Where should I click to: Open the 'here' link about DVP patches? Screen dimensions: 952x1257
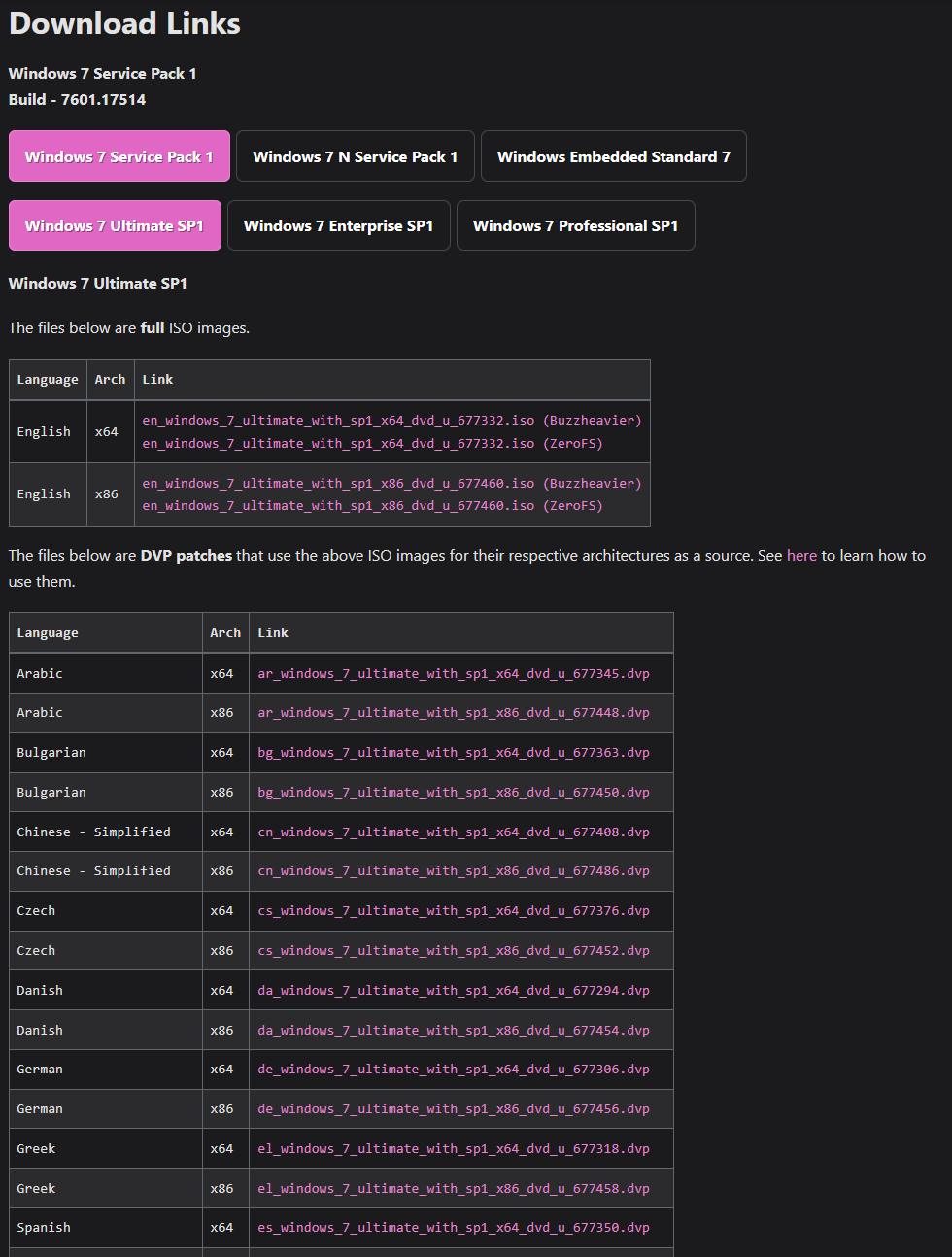801,556
